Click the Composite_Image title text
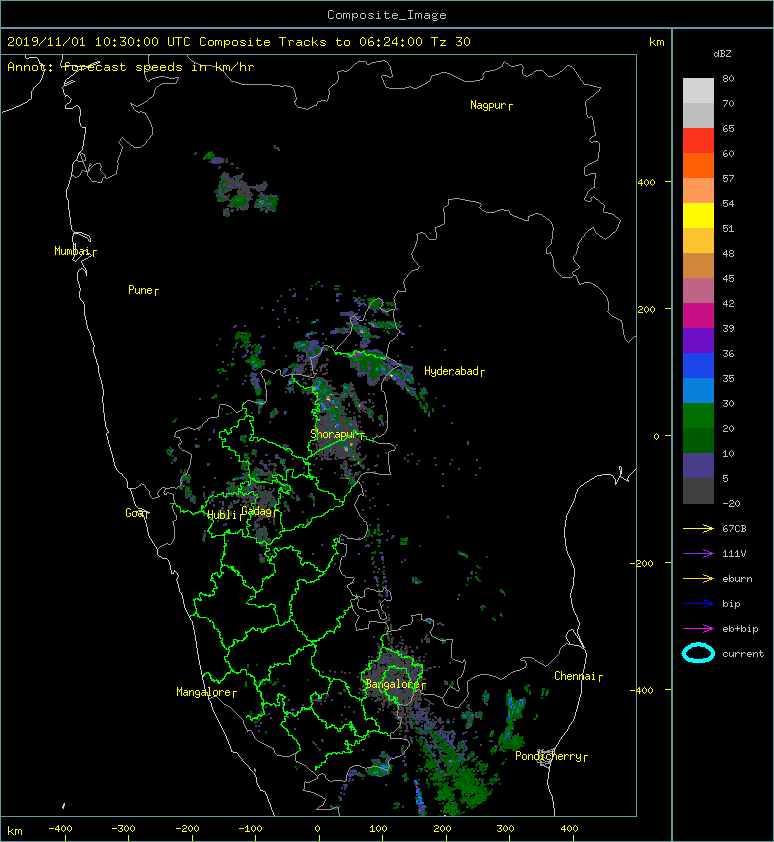This screenshot has height=842, width=774. [387, 15]
